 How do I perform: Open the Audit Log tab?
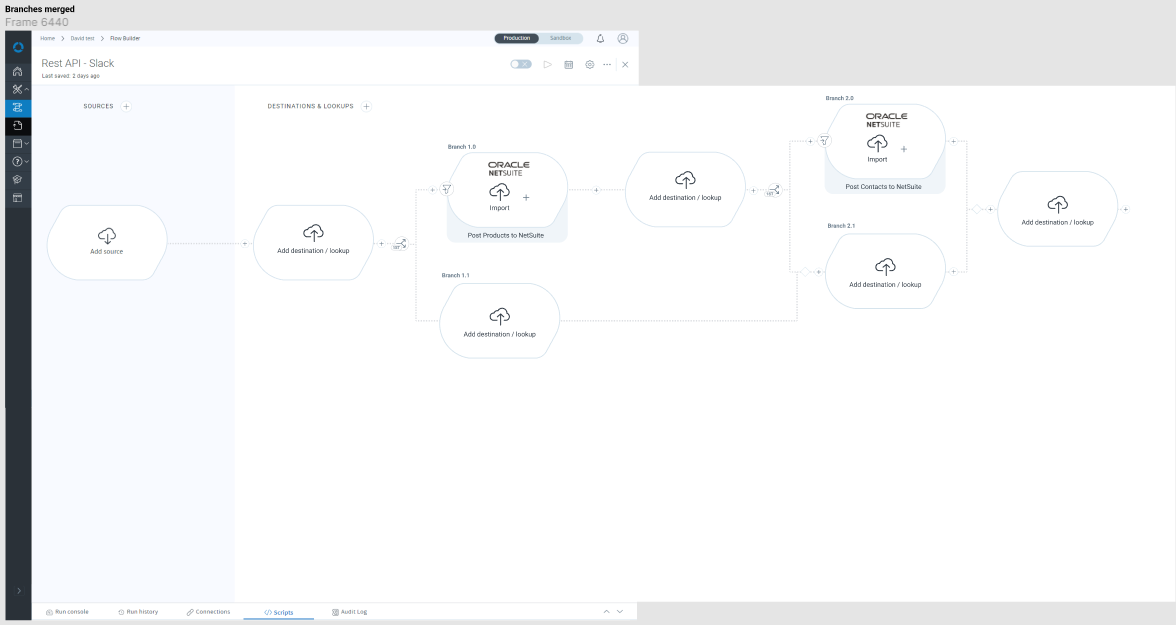coord(349,611)
